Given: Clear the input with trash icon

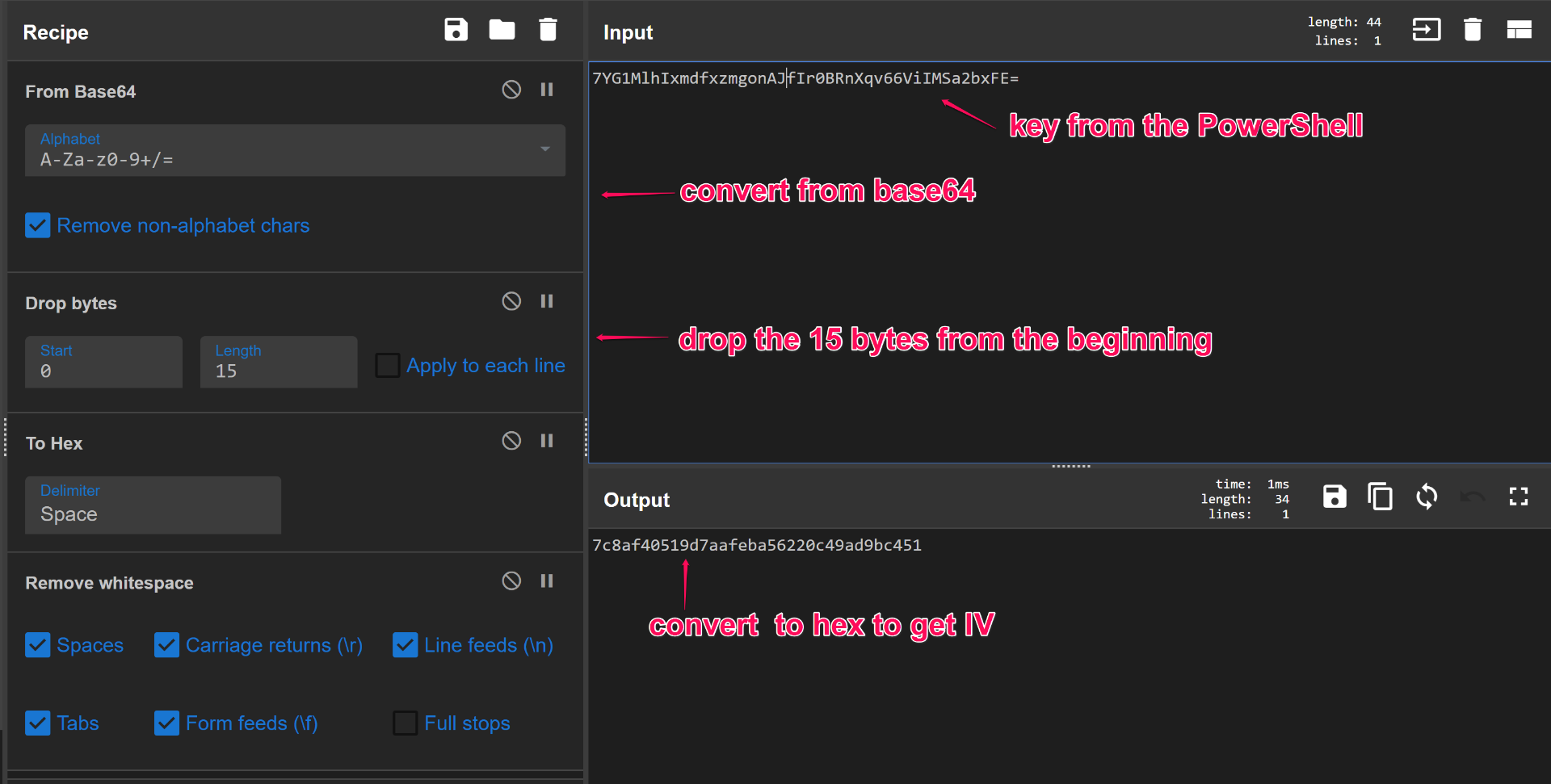Looking at the screenshot, I should pos(1472,30).
